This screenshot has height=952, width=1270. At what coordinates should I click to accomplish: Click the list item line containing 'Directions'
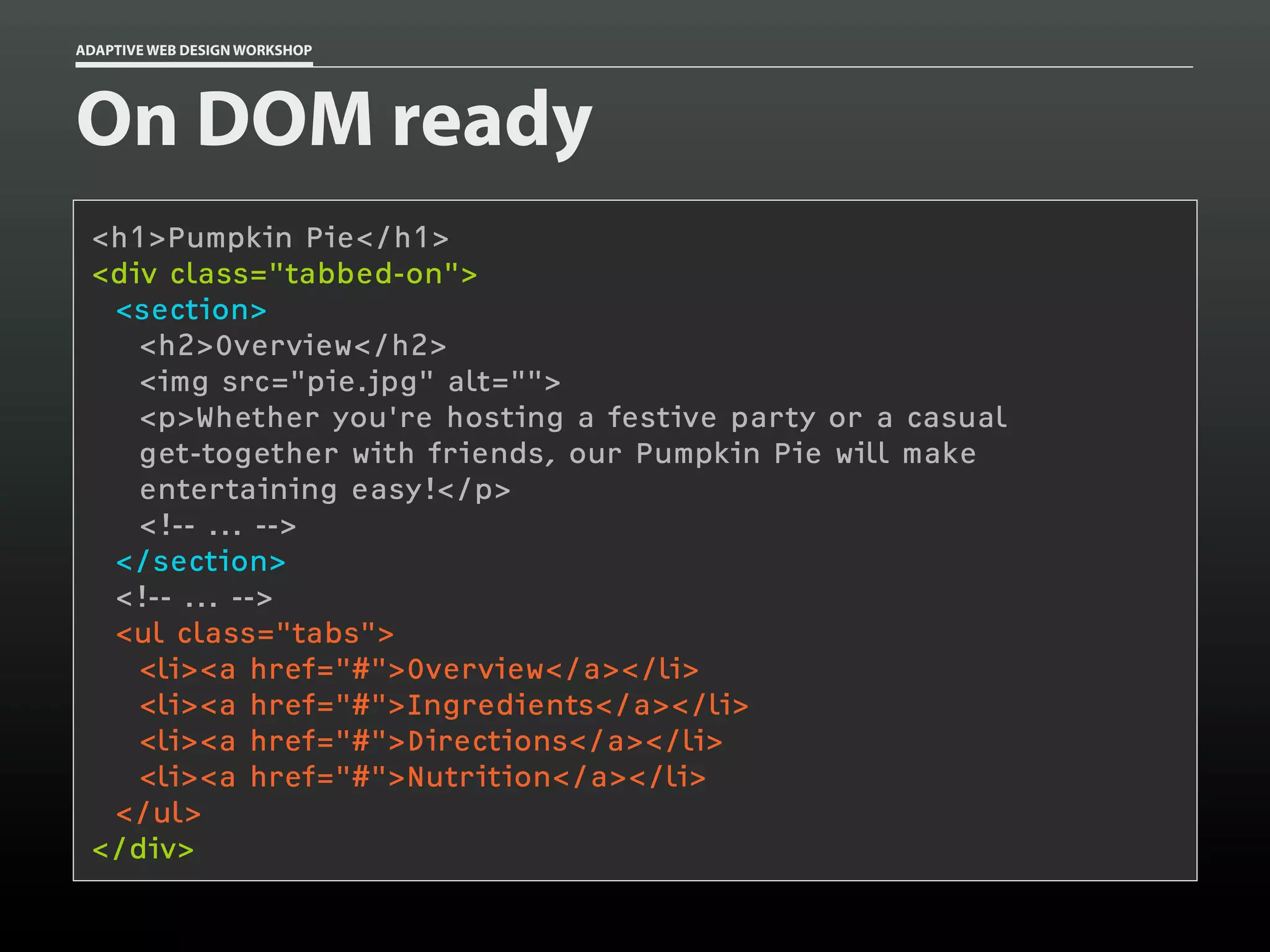(x=432, y=741)
